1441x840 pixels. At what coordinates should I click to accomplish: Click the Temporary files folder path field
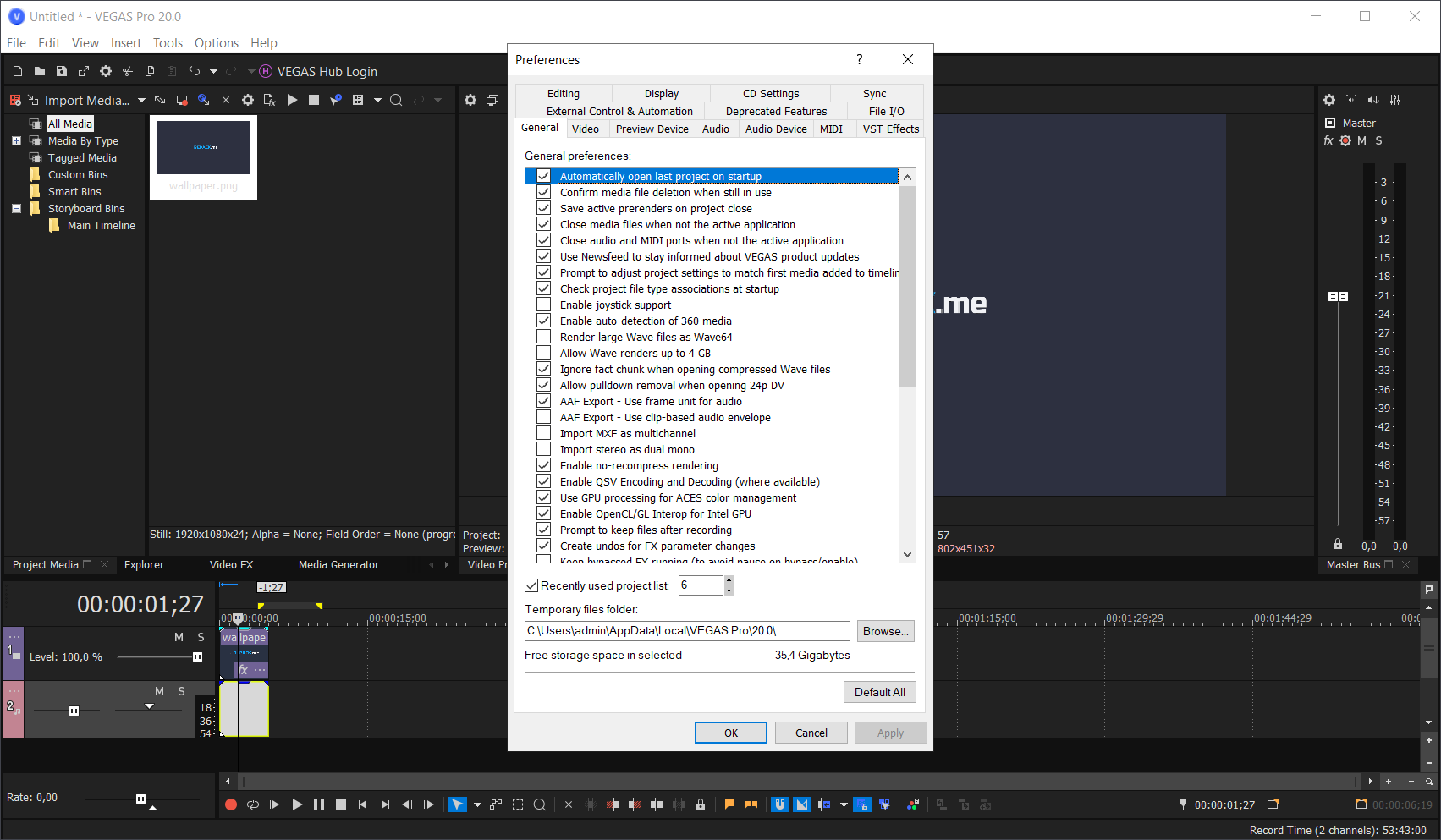pos(687,631)
